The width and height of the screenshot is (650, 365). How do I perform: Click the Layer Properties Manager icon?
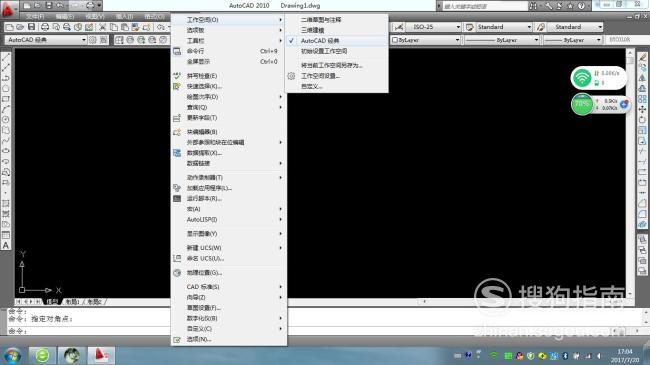click(x=119, y=40)
